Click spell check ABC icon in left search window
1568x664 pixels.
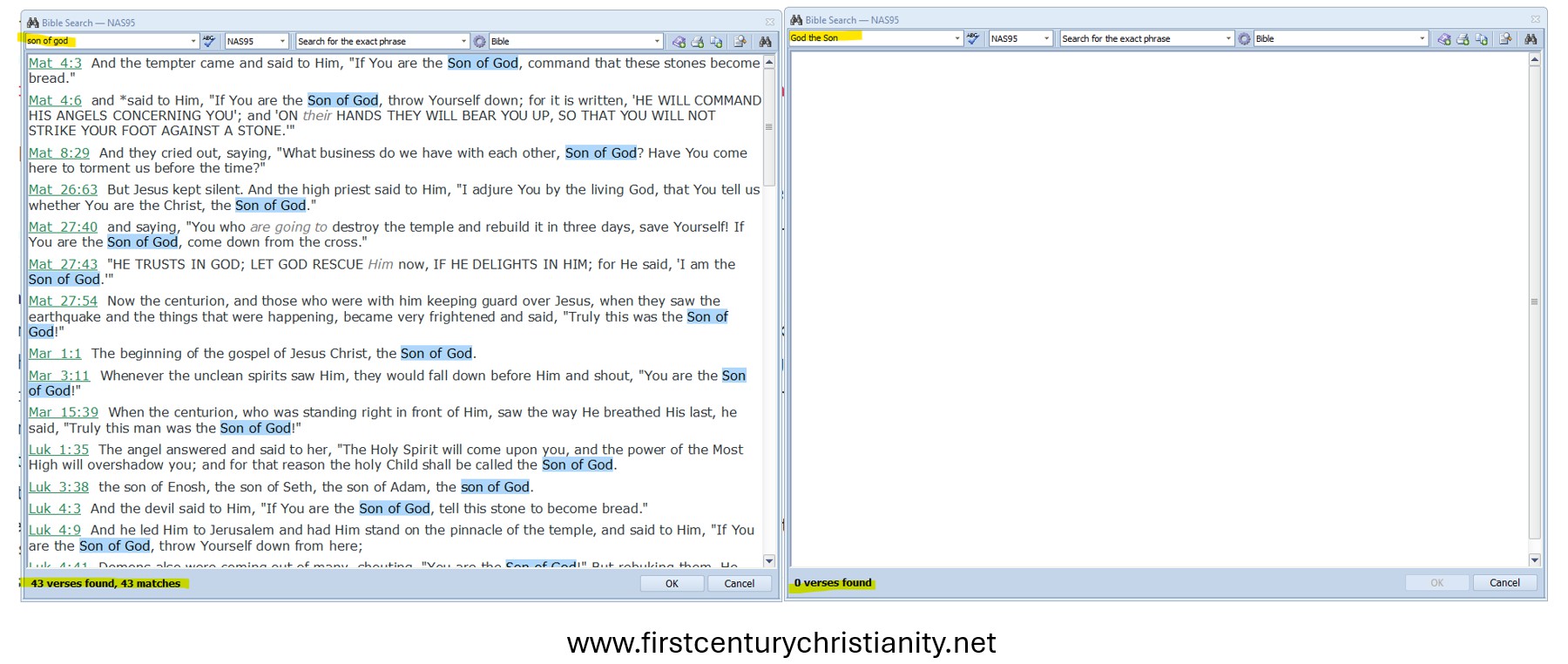[x=209, y=41]
